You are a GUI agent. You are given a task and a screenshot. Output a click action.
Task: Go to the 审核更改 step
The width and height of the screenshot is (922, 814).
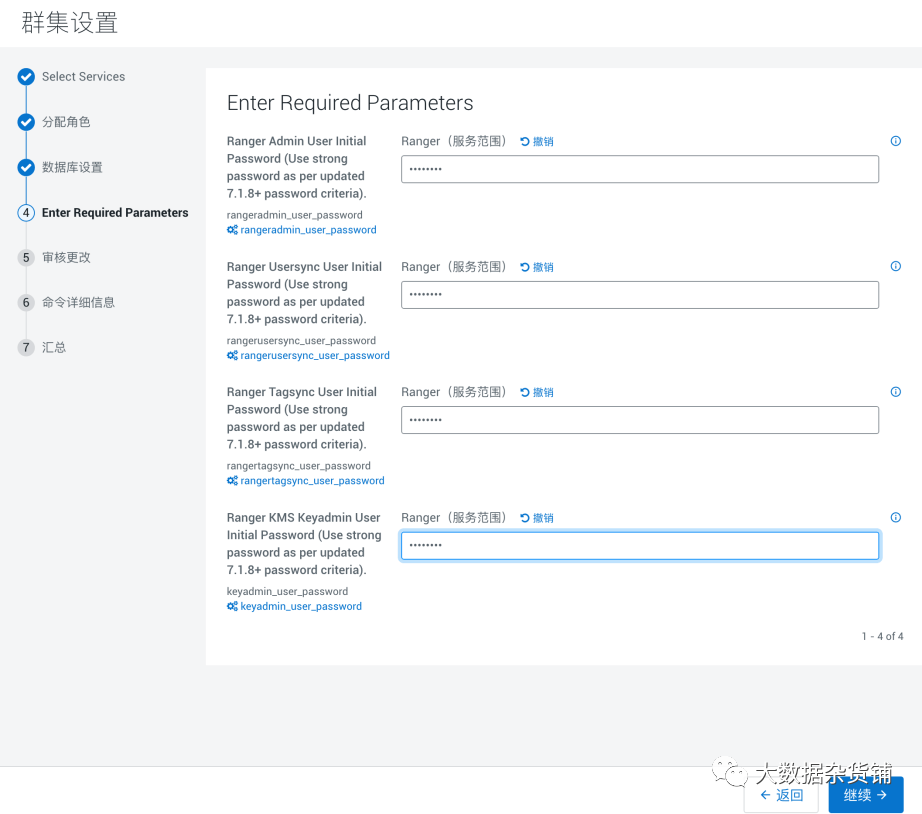pyautogui.click(x=66, y=258)
